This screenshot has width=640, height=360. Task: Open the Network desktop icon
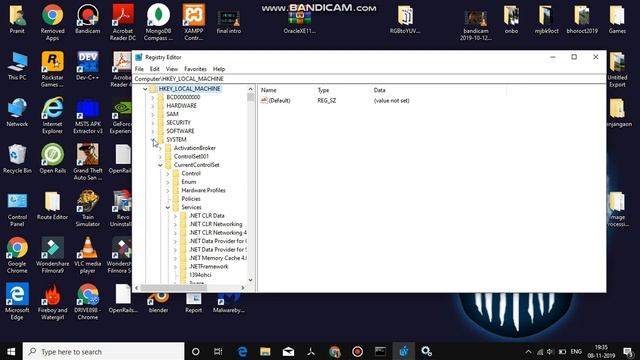pyautogui.click(x=17, y=113)
